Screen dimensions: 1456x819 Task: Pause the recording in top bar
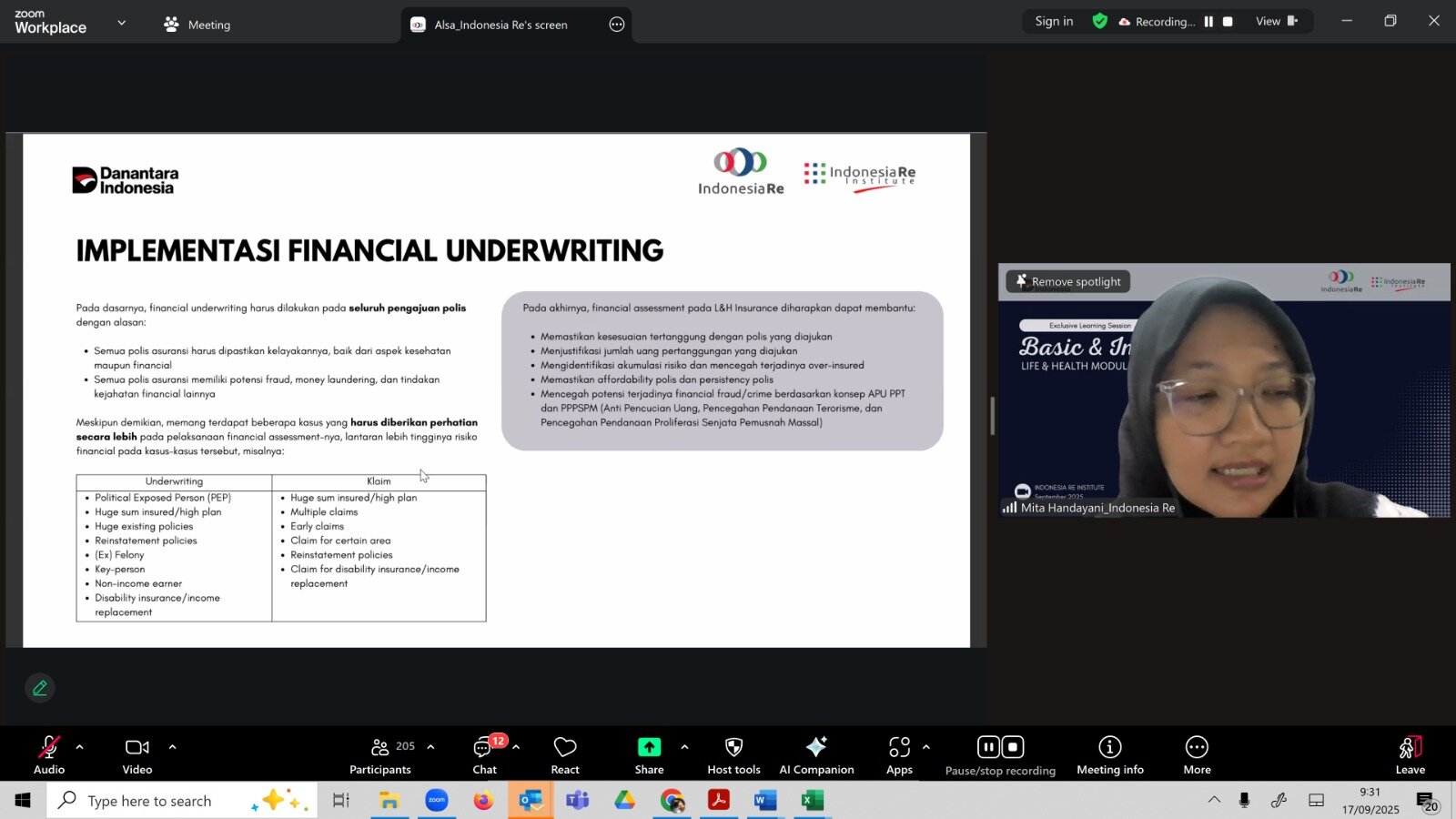coord(1208,22)
